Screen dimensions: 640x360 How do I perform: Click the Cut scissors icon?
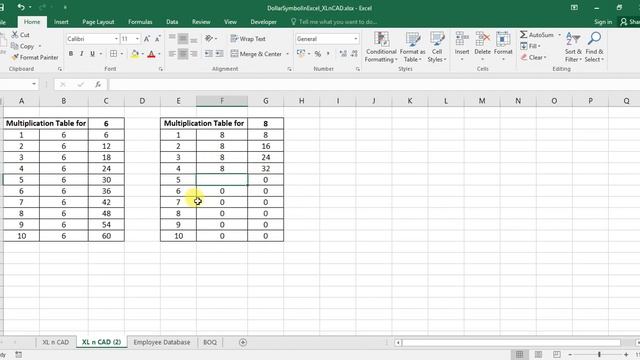click(x=15, y=35)
